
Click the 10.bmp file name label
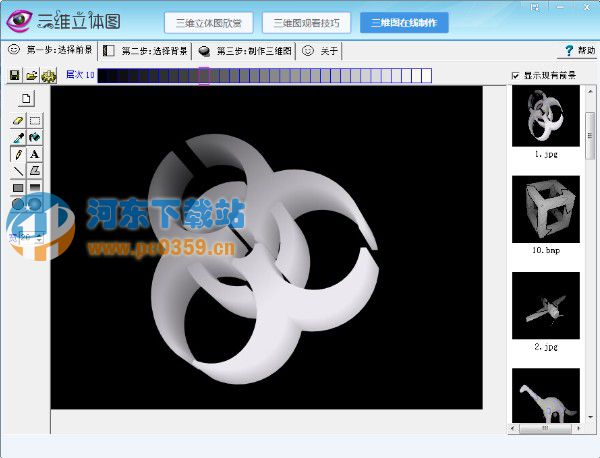point(546,250)
